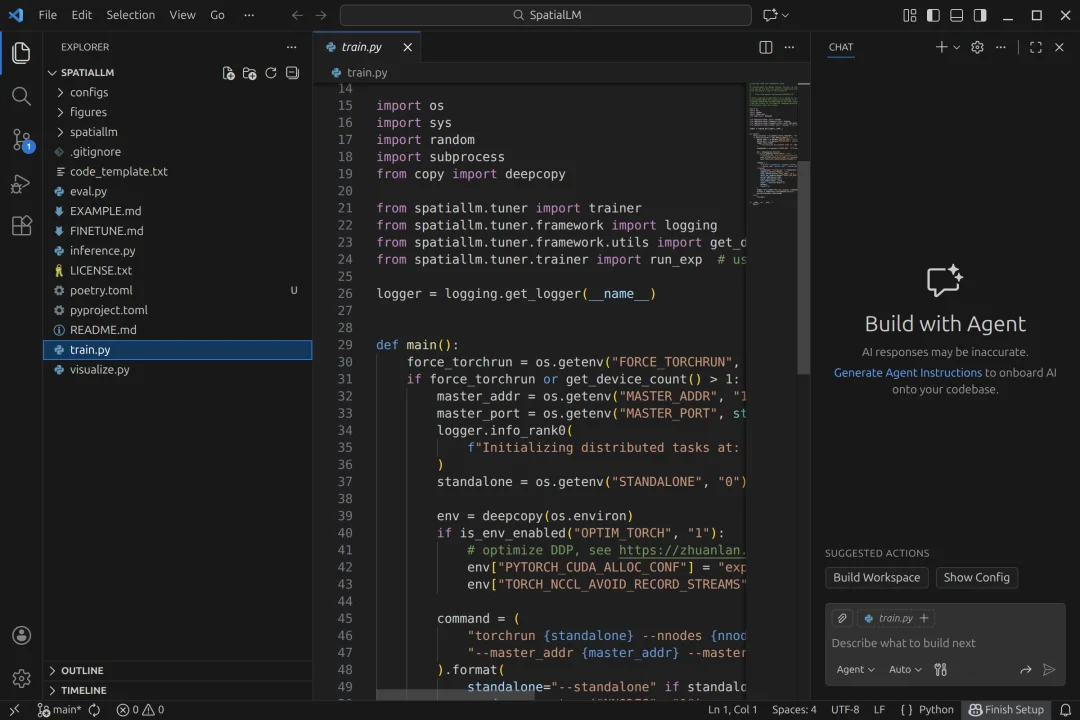Refresh the Explorer file tree
The width and height of the screenshot is (1080, 720).
tap(270, 73)
